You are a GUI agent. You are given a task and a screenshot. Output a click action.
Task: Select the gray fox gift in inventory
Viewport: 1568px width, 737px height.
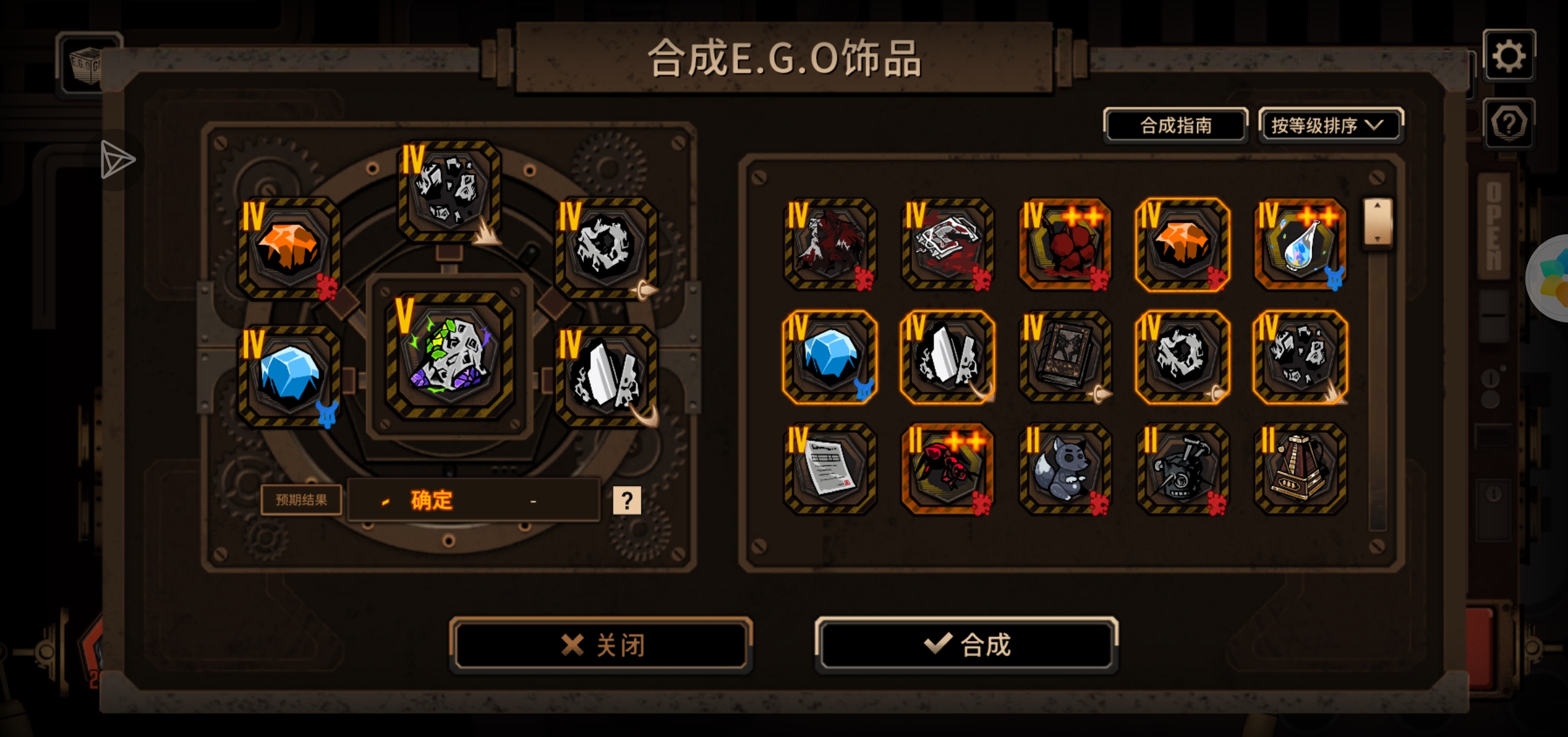1065,468
